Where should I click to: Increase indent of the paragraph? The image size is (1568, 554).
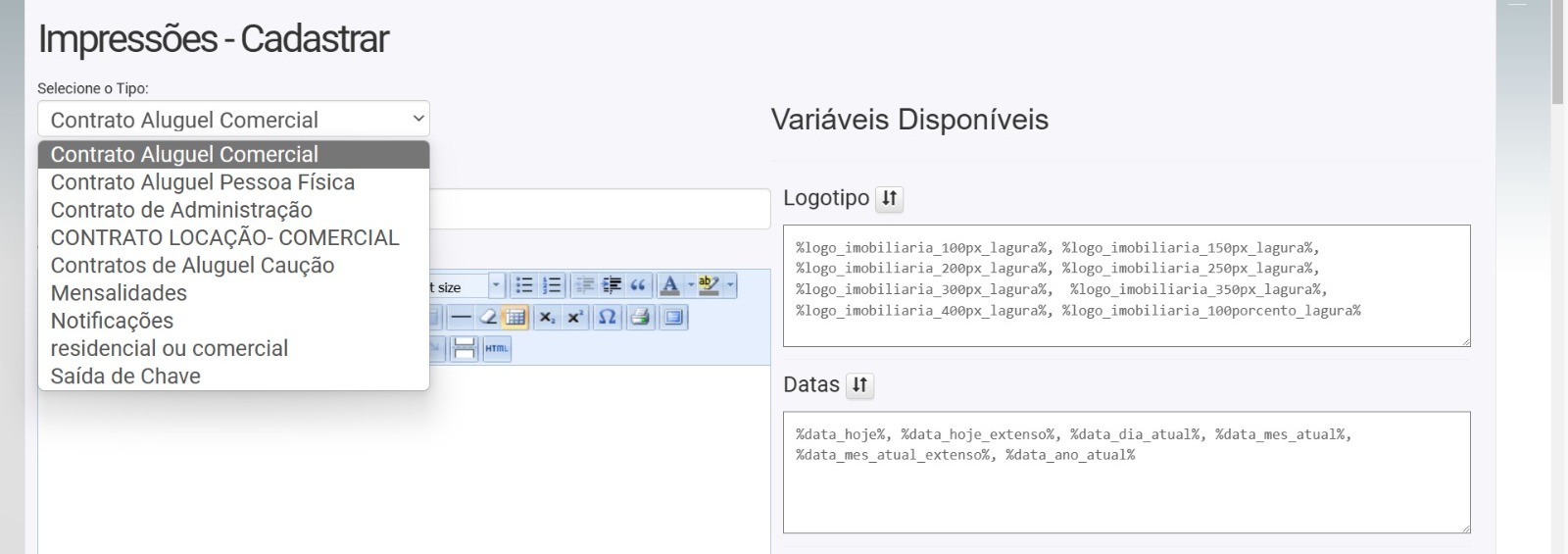tap(612, 285)
